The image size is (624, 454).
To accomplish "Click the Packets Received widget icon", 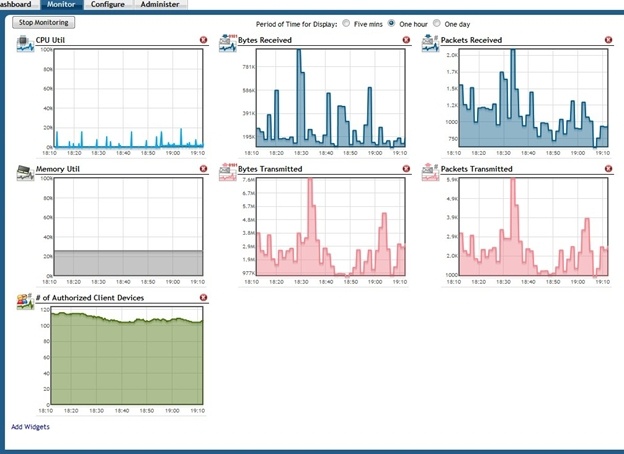I will (x=430, y=43).
